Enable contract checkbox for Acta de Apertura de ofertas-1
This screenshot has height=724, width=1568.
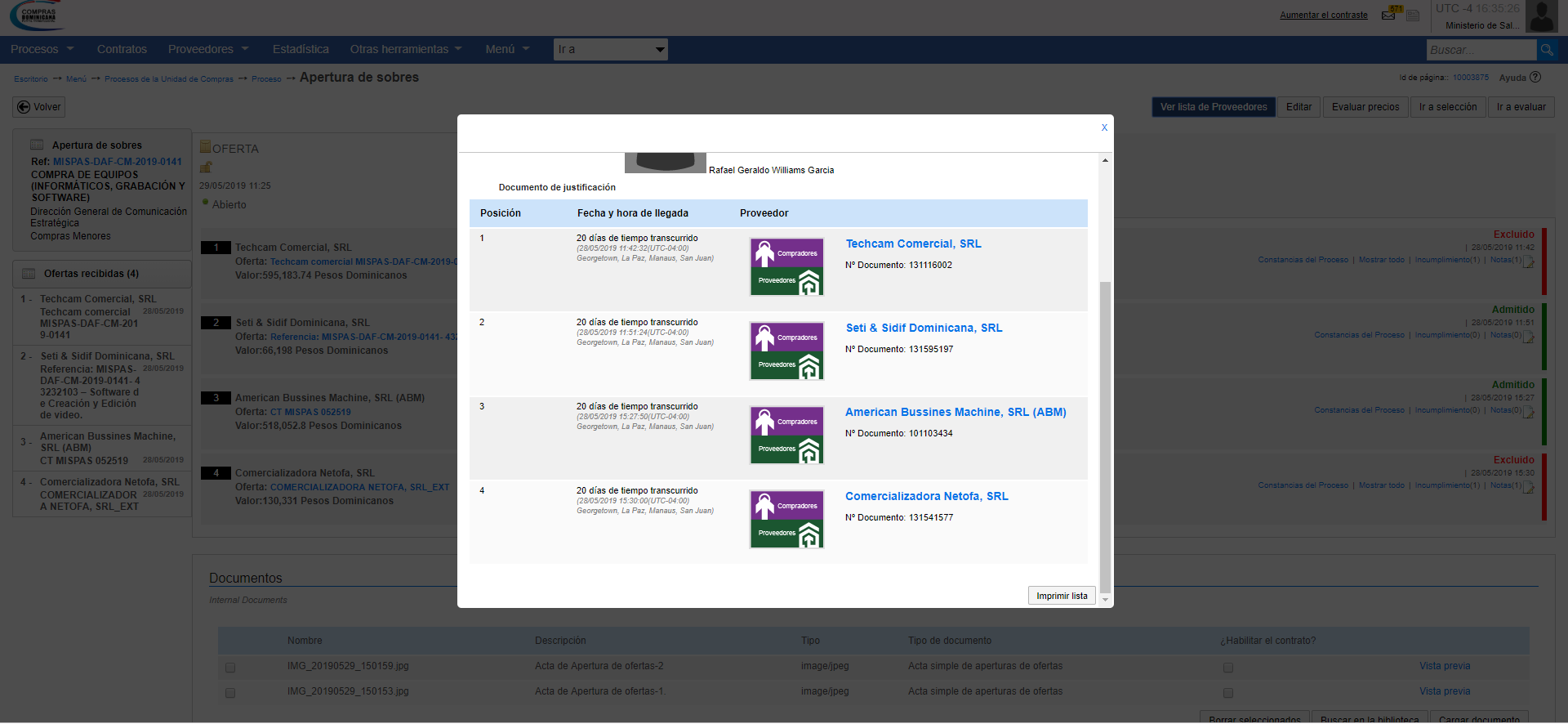point(1228,693)
